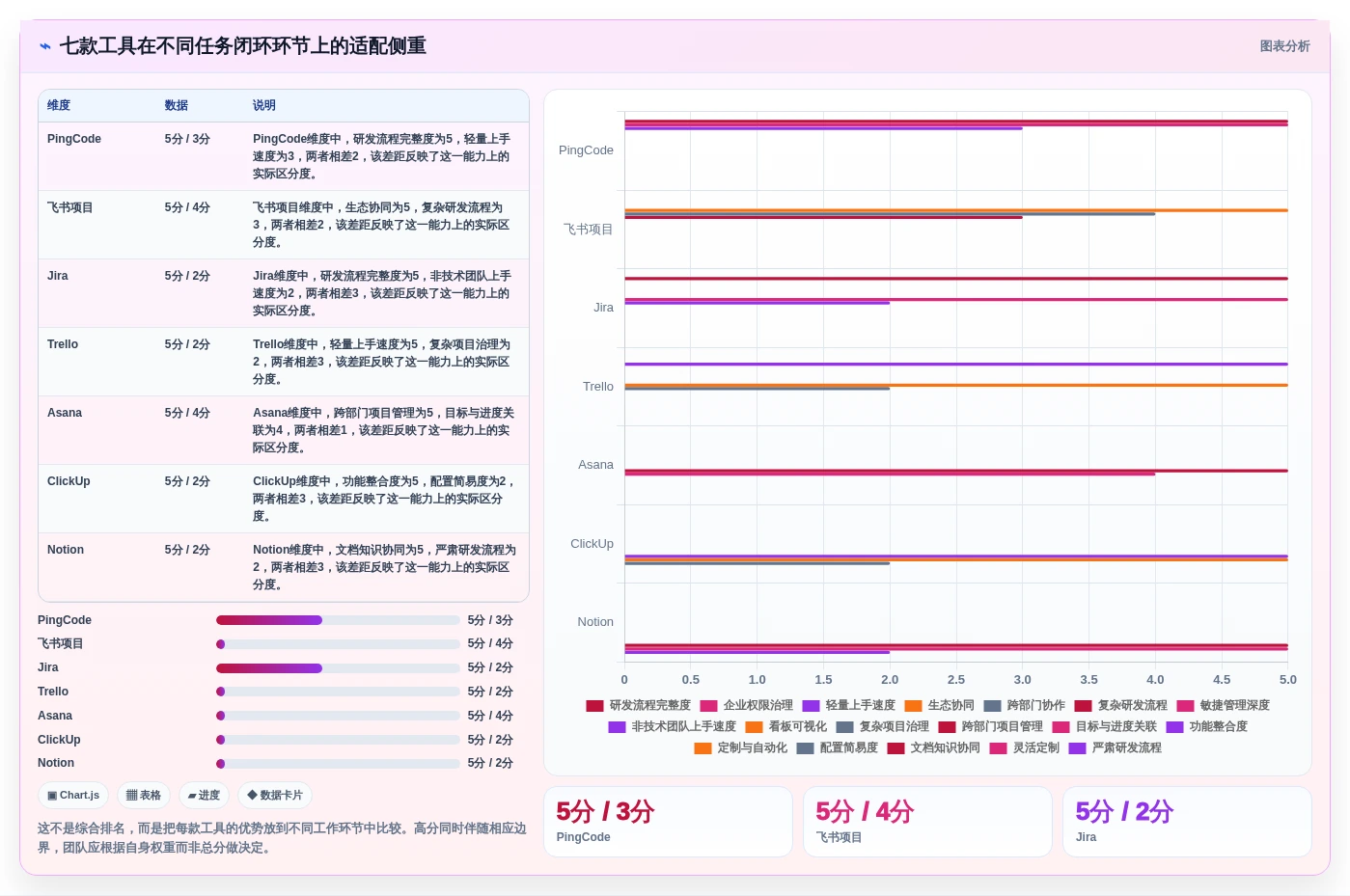Hide the 功能整合度 series in the legend

click(x=1206, y=727)
